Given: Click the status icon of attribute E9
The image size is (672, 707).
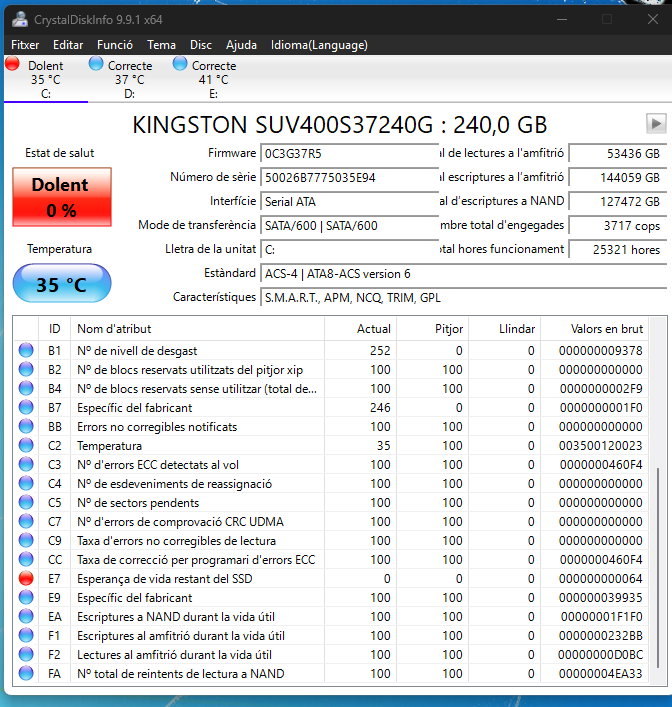Looking at the screenshot, I should tap(26, 597).
